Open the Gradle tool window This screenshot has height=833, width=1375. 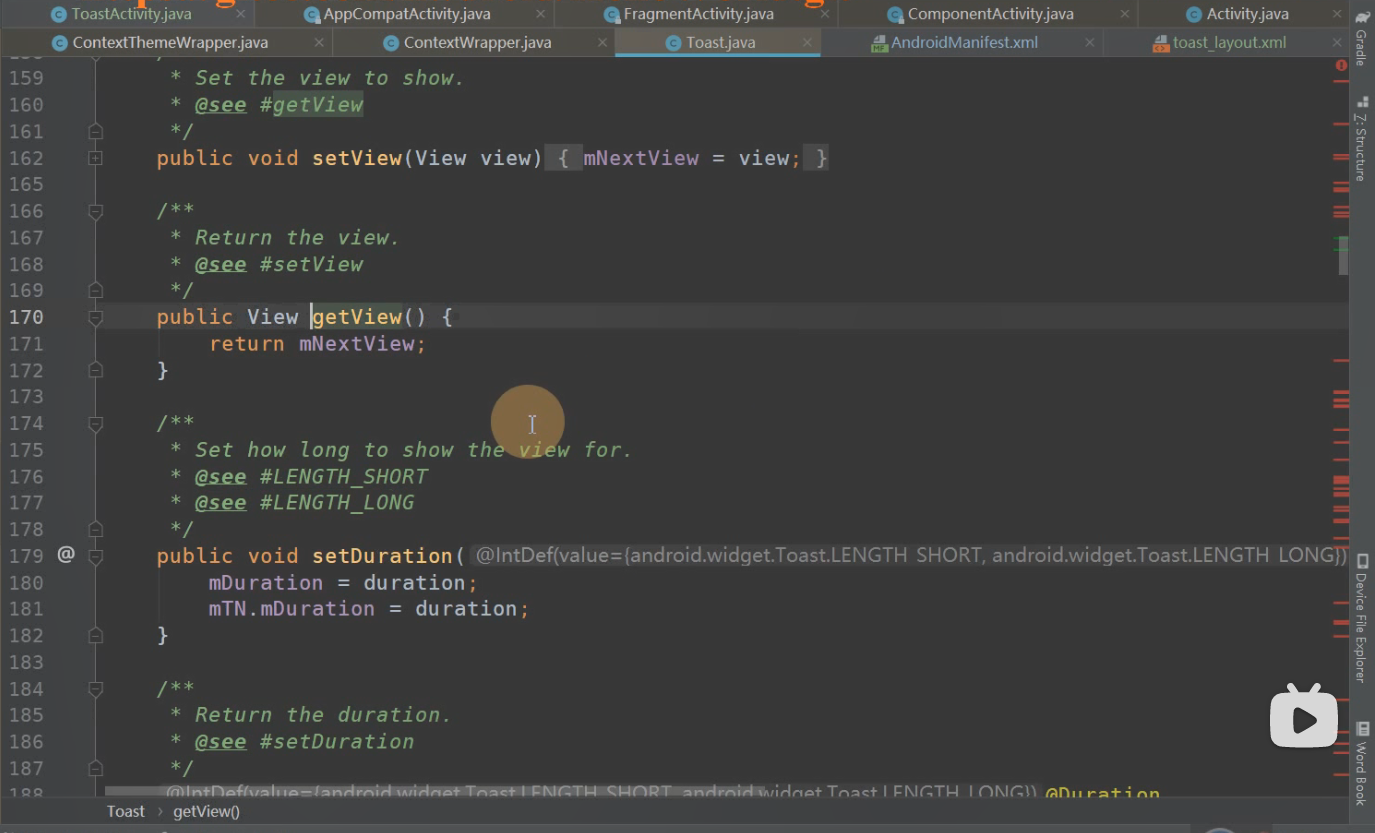[1361, 40]
